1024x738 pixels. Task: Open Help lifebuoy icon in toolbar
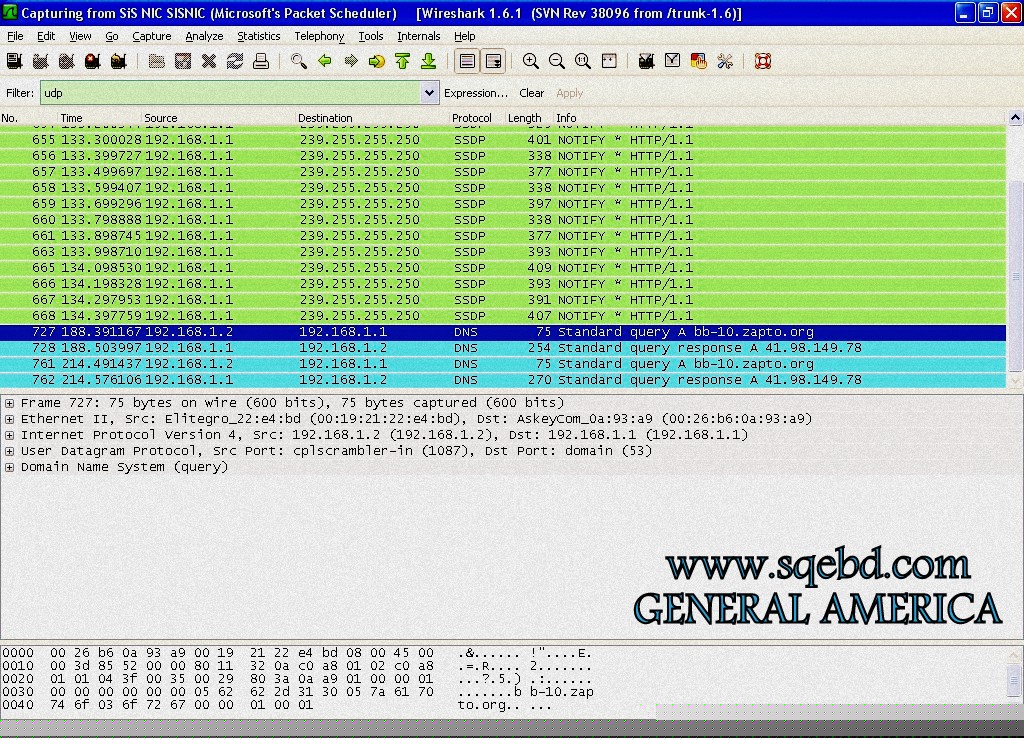tap(763, 62)
